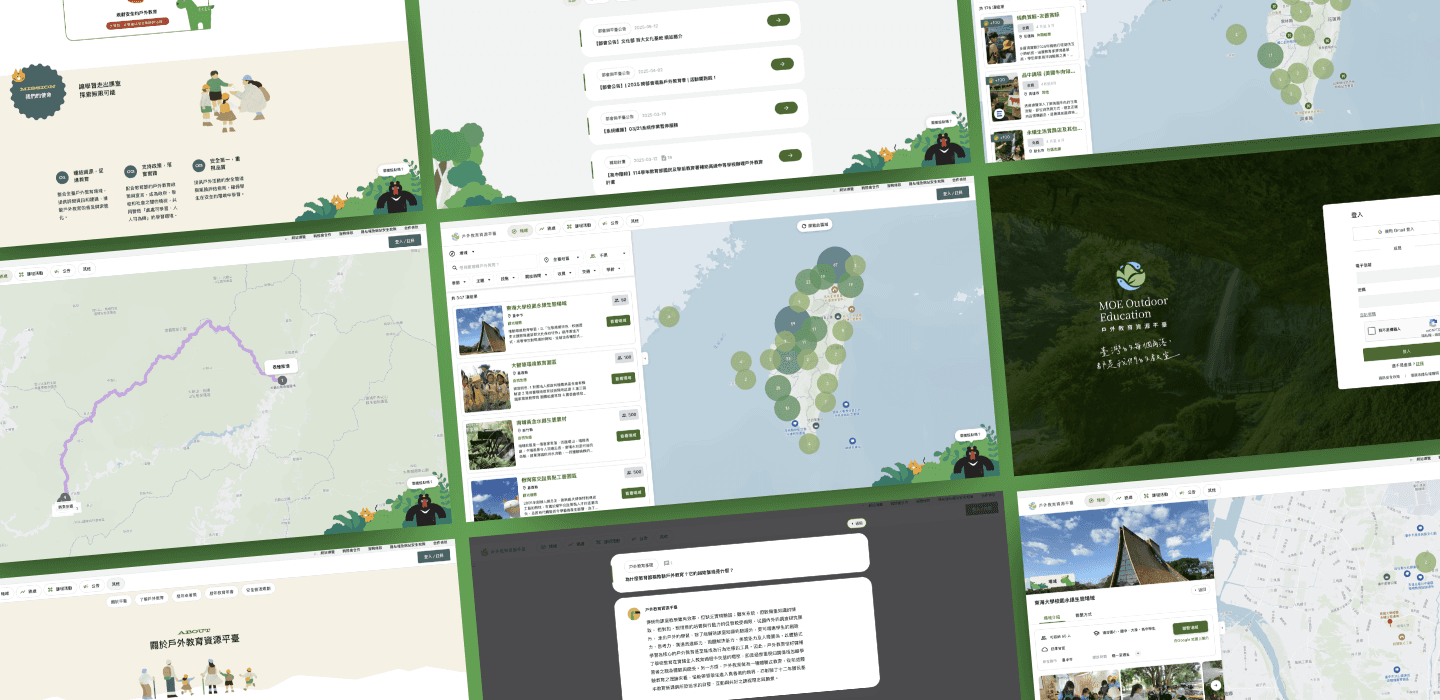This screenshot has height=700, width=1440.
Task: Open 主題 filter dropdown
Action: coord(482,279)
